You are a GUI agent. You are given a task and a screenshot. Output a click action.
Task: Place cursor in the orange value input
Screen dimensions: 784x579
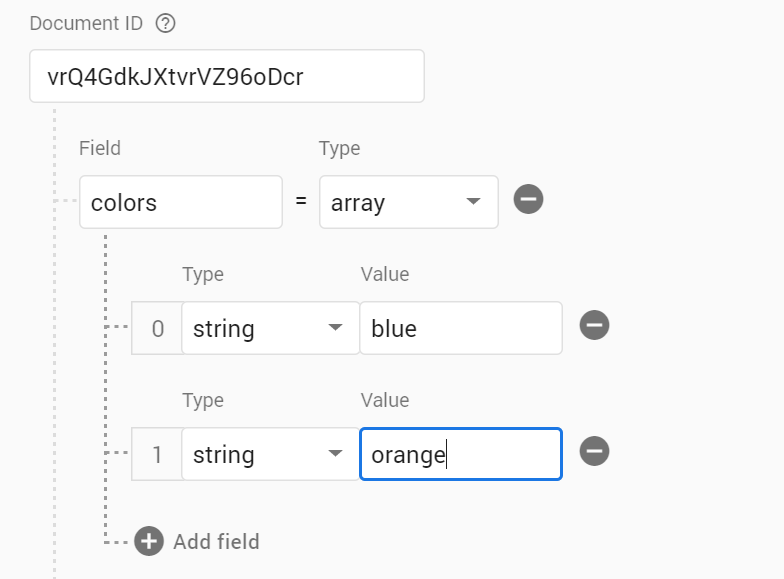[x=461, y=454]
